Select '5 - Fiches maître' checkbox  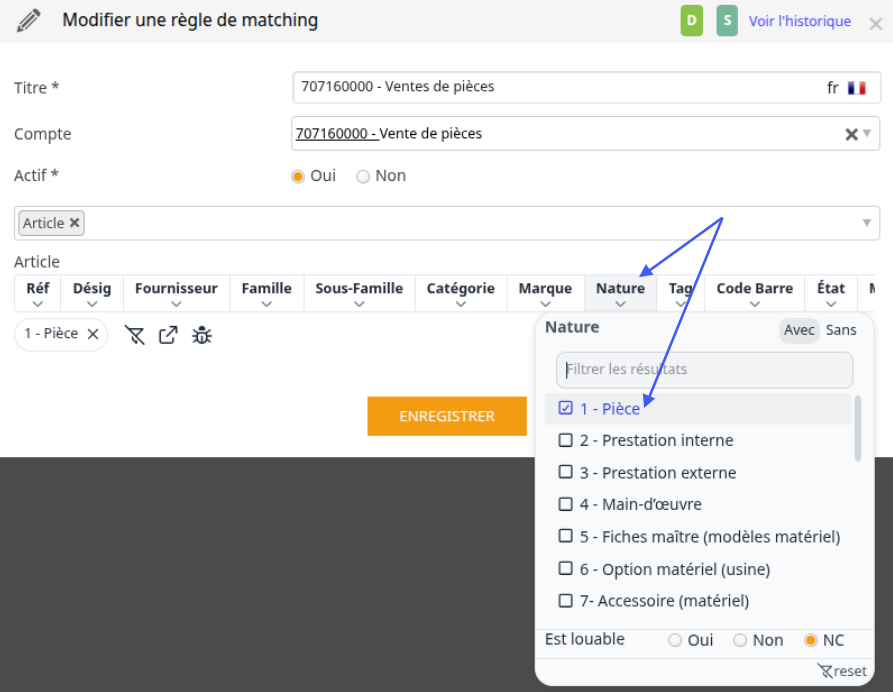click(565, 536)
